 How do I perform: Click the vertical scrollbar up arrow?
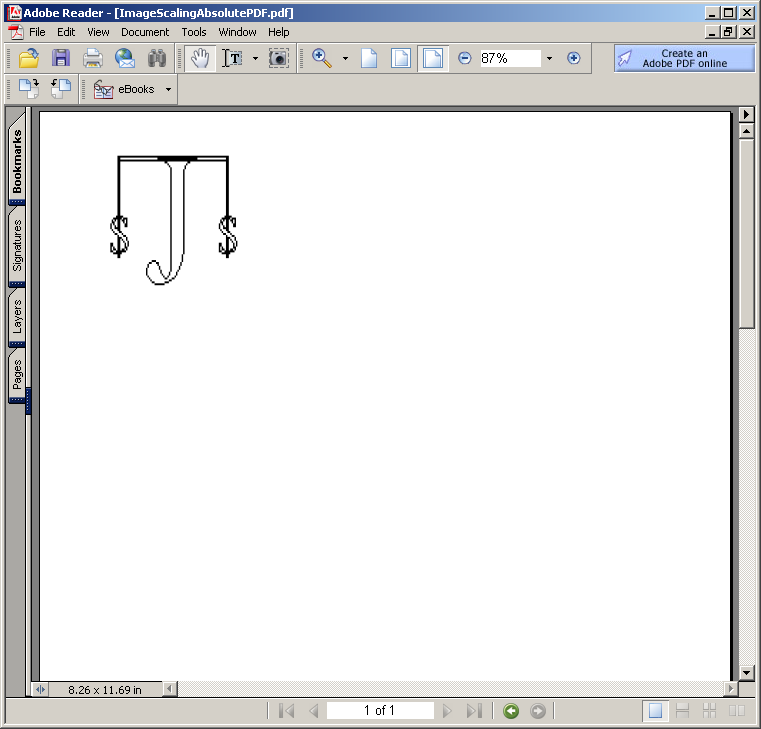point(746,131)
